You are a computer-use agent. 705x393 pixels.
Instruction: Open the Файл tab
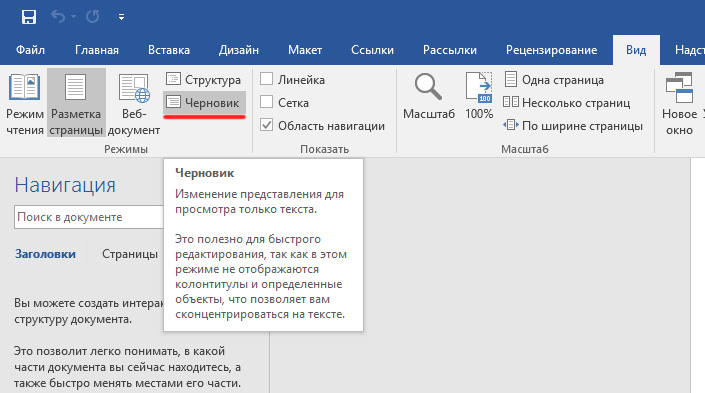(30, 50)
